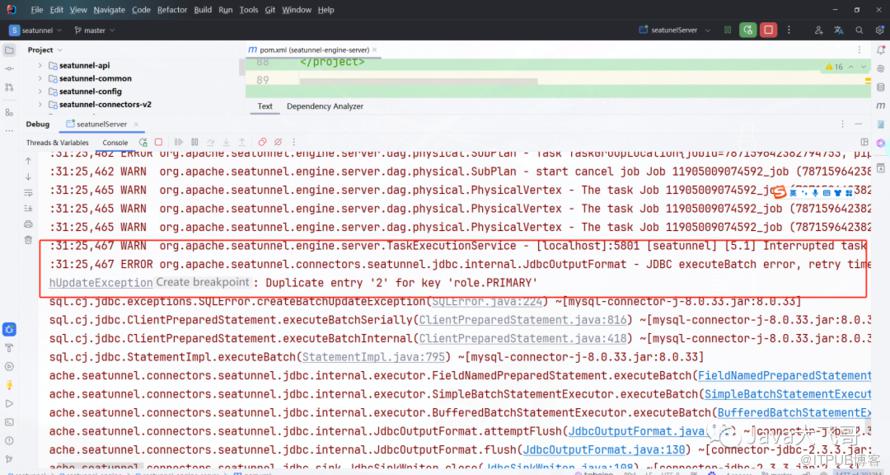Open ClientPreparedStatement.java:418 link

point(523,339)
